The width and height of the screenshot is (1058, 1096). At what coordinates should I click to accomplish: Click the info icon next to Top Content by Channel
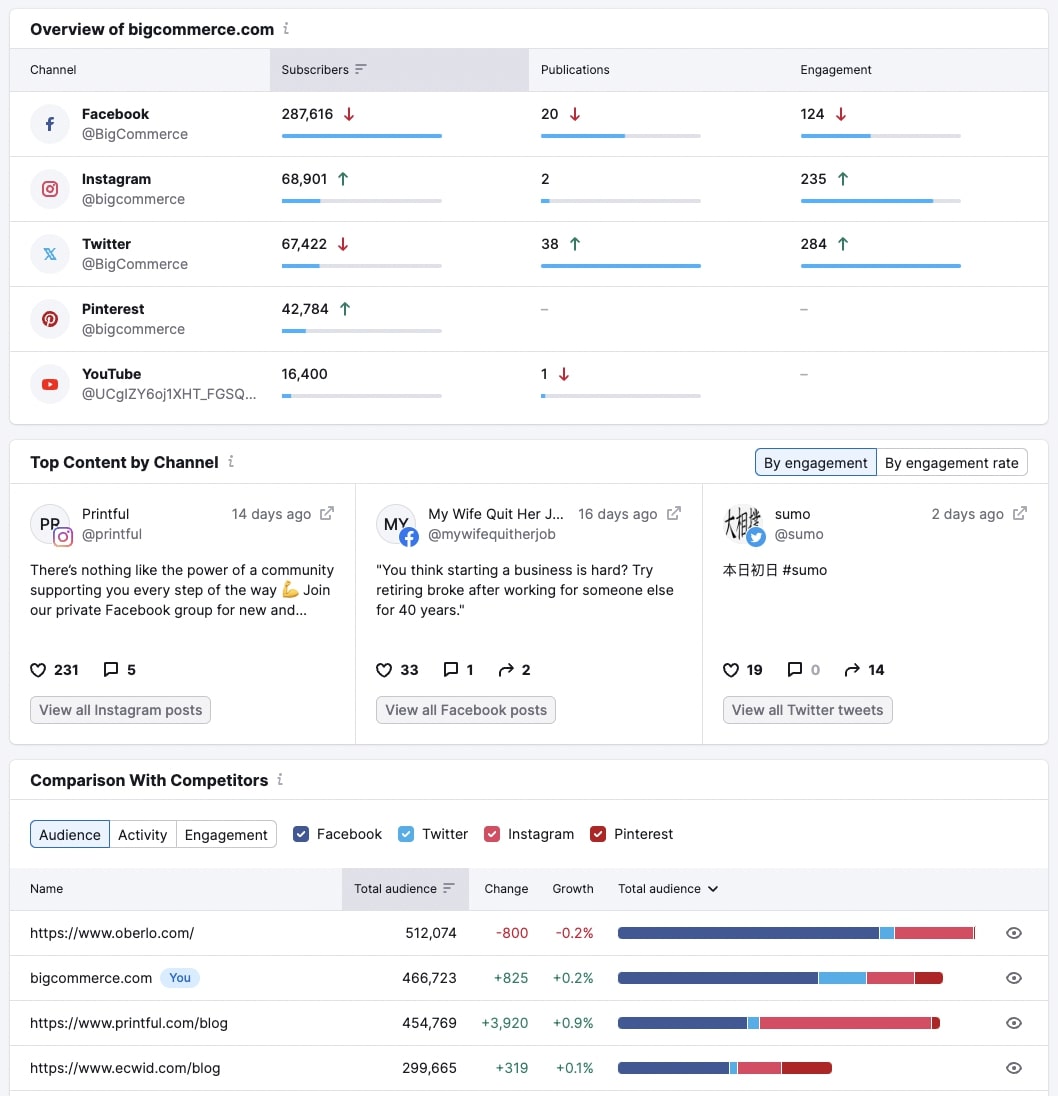(x=231, y=462)
